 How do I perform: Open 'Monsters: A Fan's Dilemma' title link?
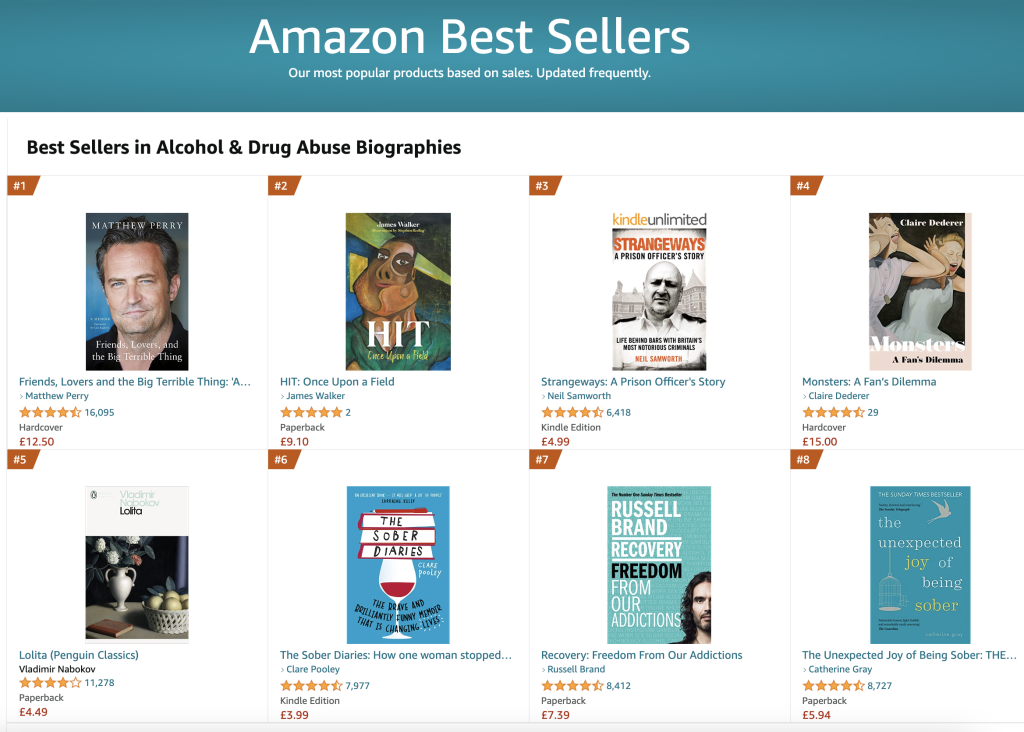click(x=869, y=381)
